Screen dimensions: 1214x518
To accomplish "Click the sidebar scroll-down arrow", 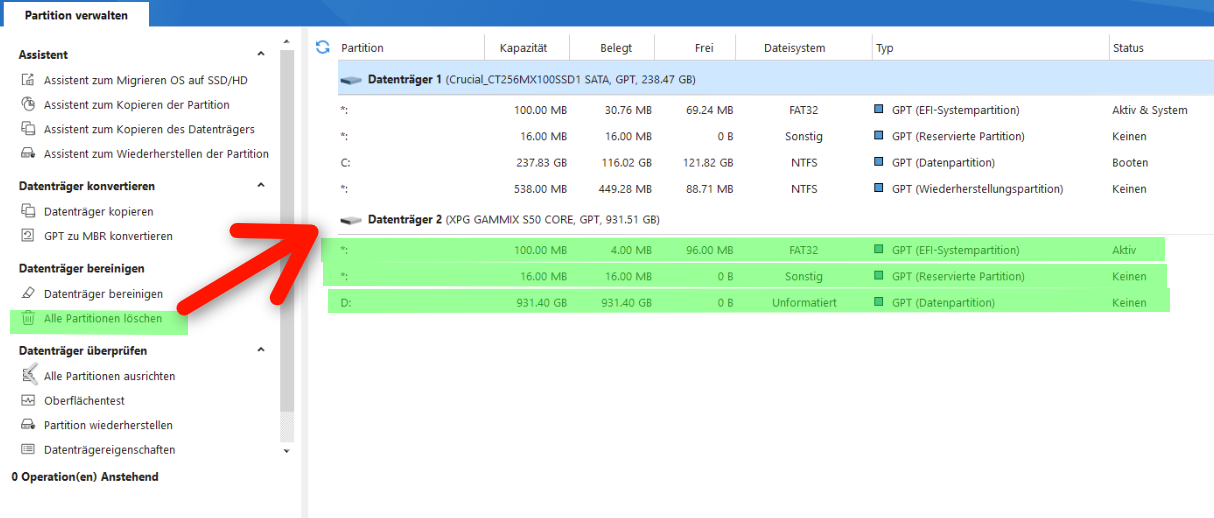I will (x=287, y=451).
